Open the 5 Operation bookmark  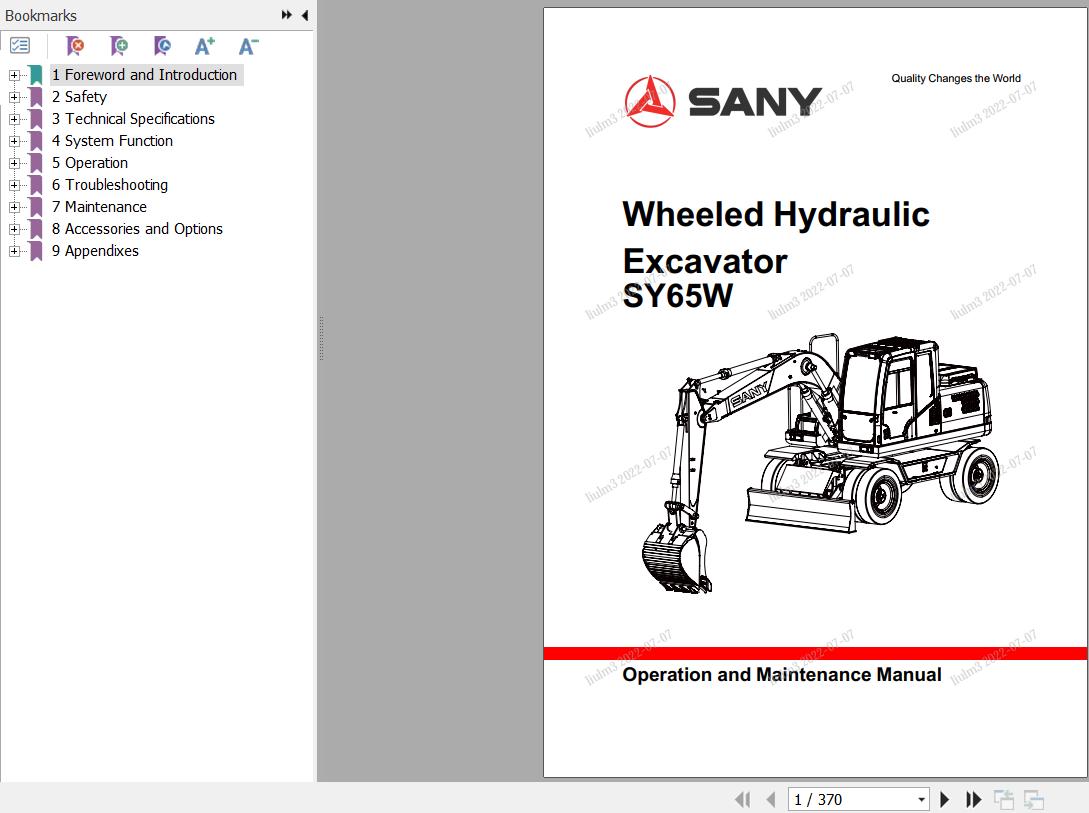click(90, 162)
